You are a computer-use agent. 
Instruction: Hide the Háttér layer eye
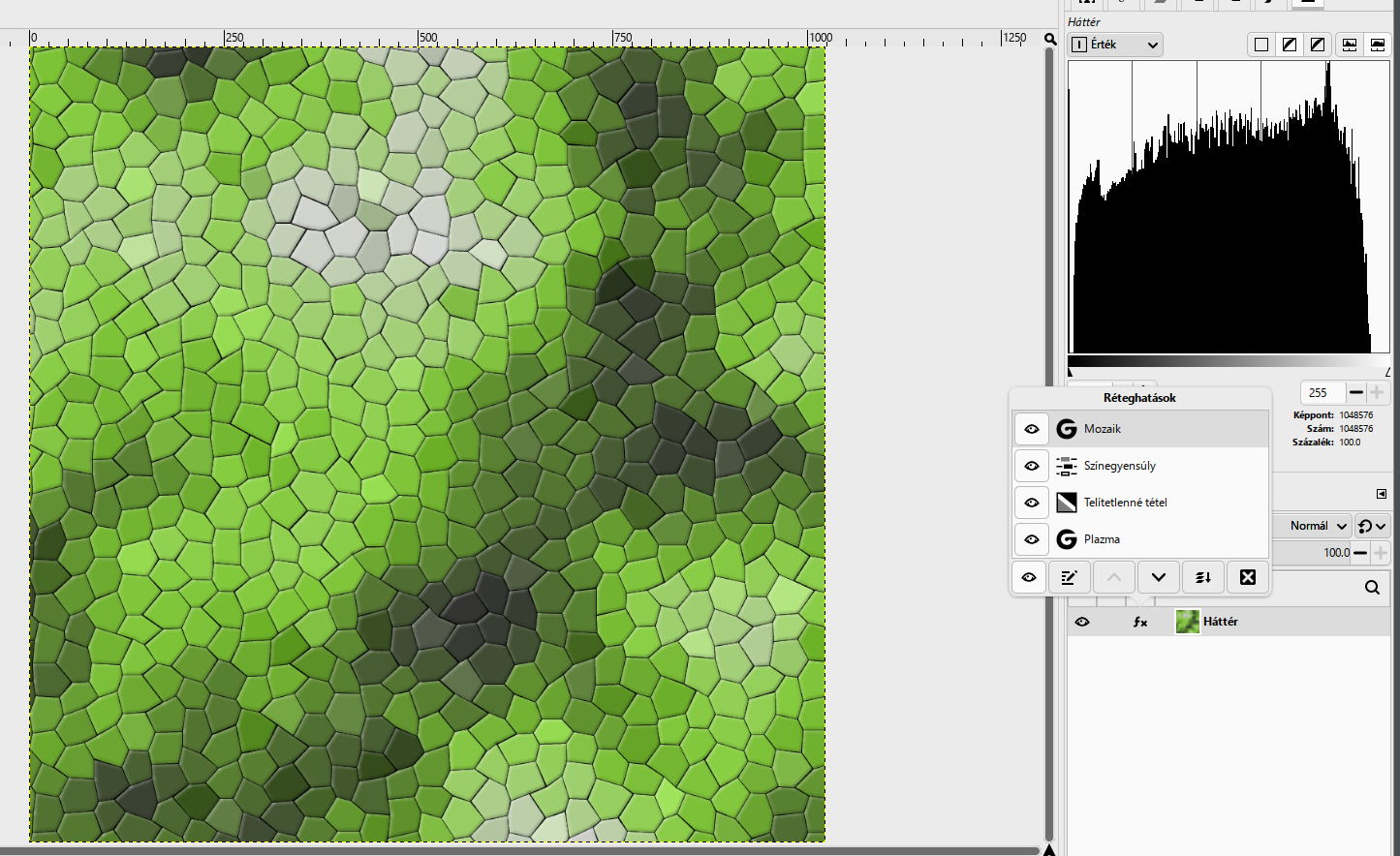(x=1082, y=622)
